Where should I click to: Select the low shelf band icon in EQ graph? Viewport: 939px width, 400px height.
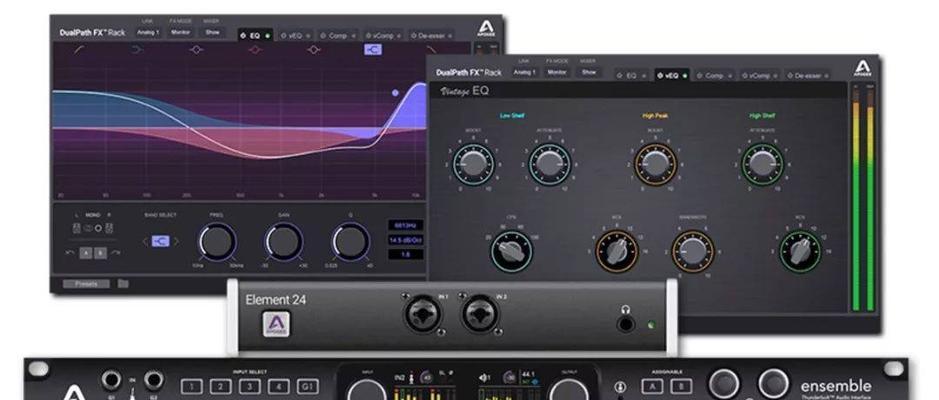137,50
